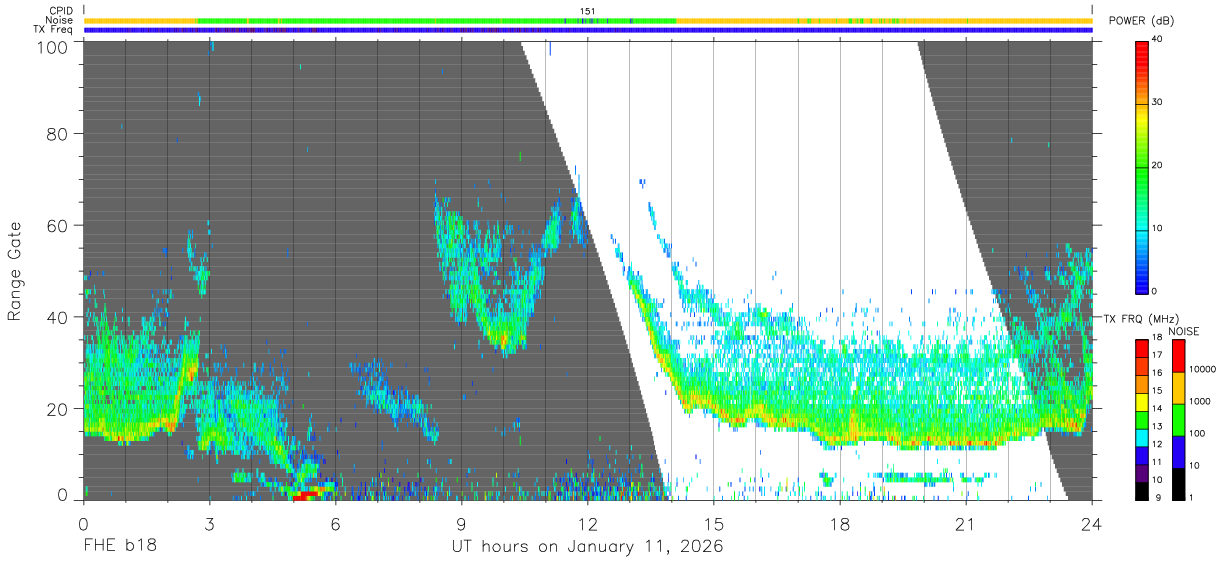Click the CPID value 151
Viewport: 1228px width, 567px height.
(x=588, y=11)
